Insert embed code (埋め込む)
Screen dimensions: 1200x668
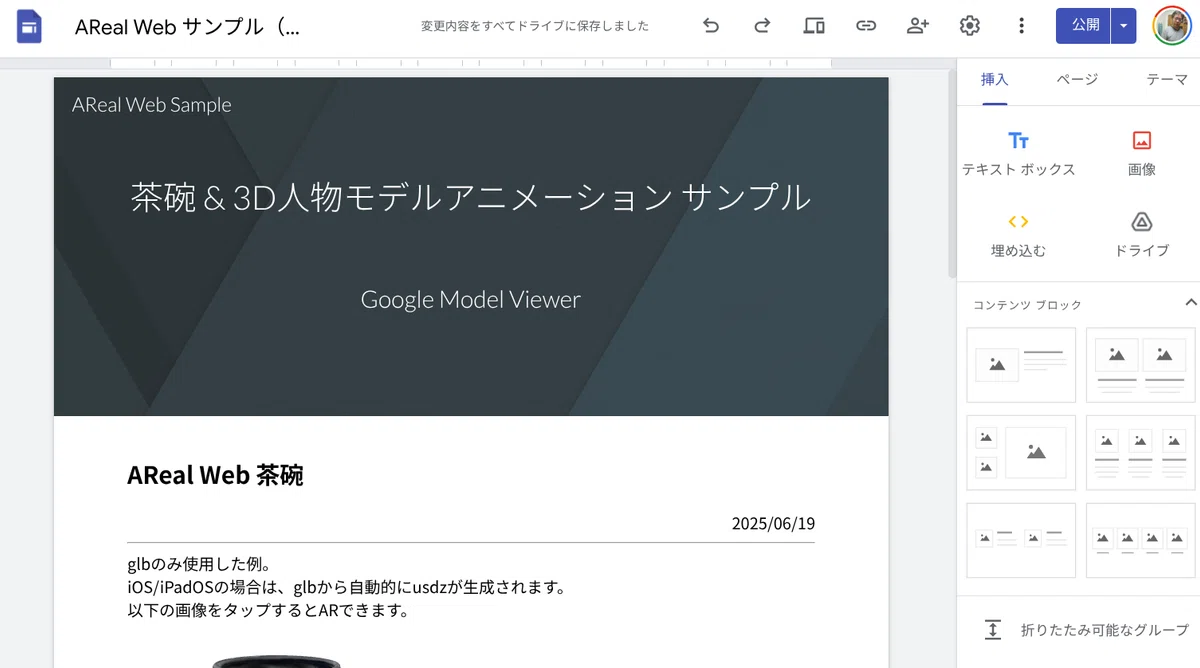[1018, 235]
